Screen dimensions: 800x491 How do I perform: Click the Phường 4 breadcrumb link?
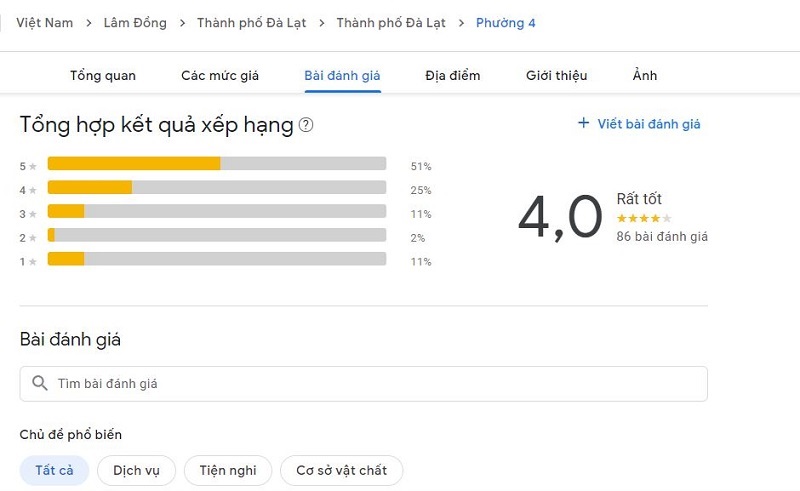pos(506,23)
